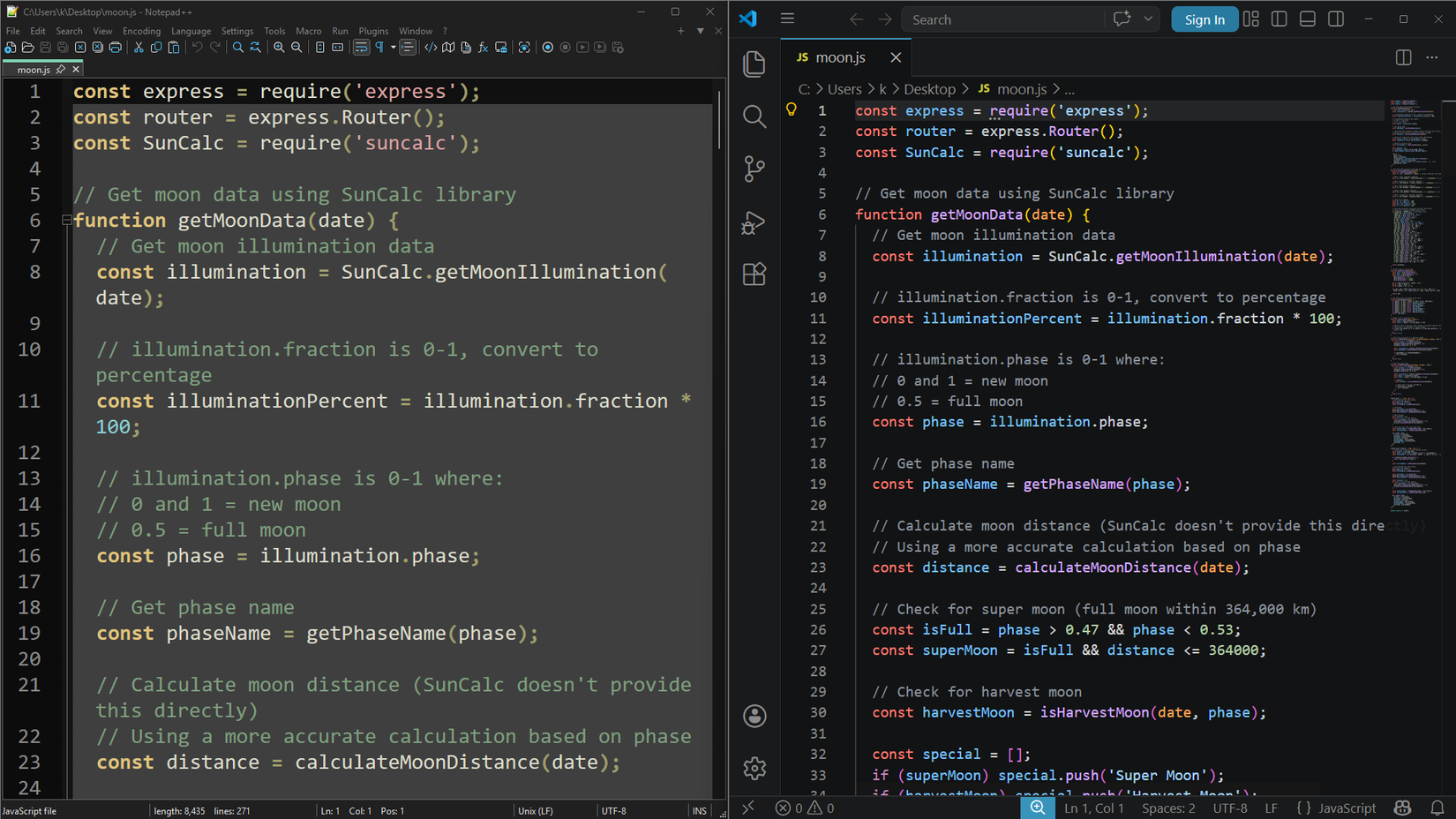The height and width of the screenshot is (819, 1456).
Task: Toggle the Primary Side Bar in VS Code
Action: (1279, 19)
